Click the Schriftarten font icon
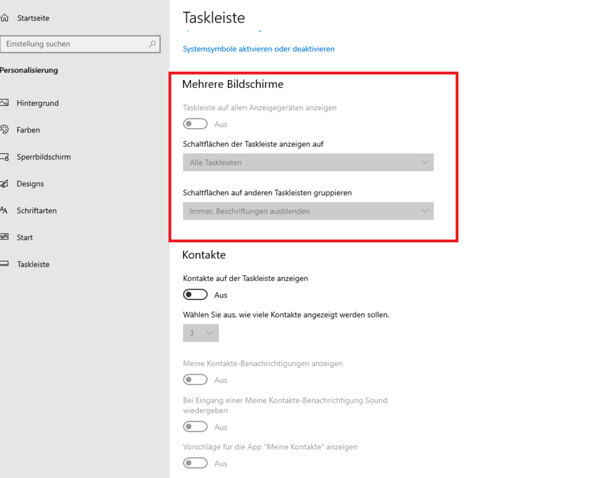This screenshot has width=590, height=478. click(x=4, y=210)
